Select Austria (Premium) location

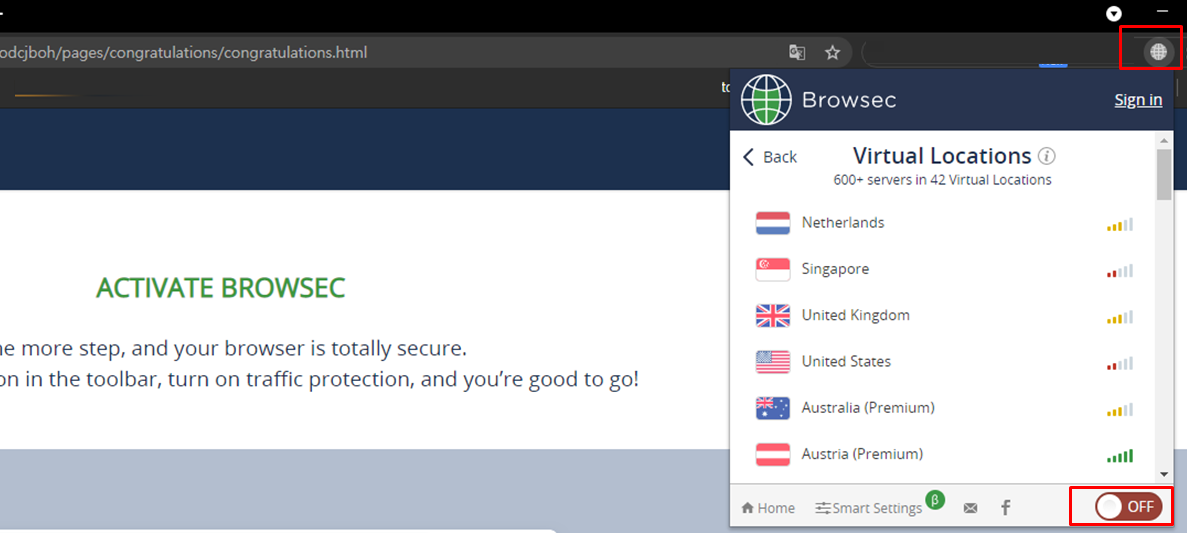click(944, 454)
